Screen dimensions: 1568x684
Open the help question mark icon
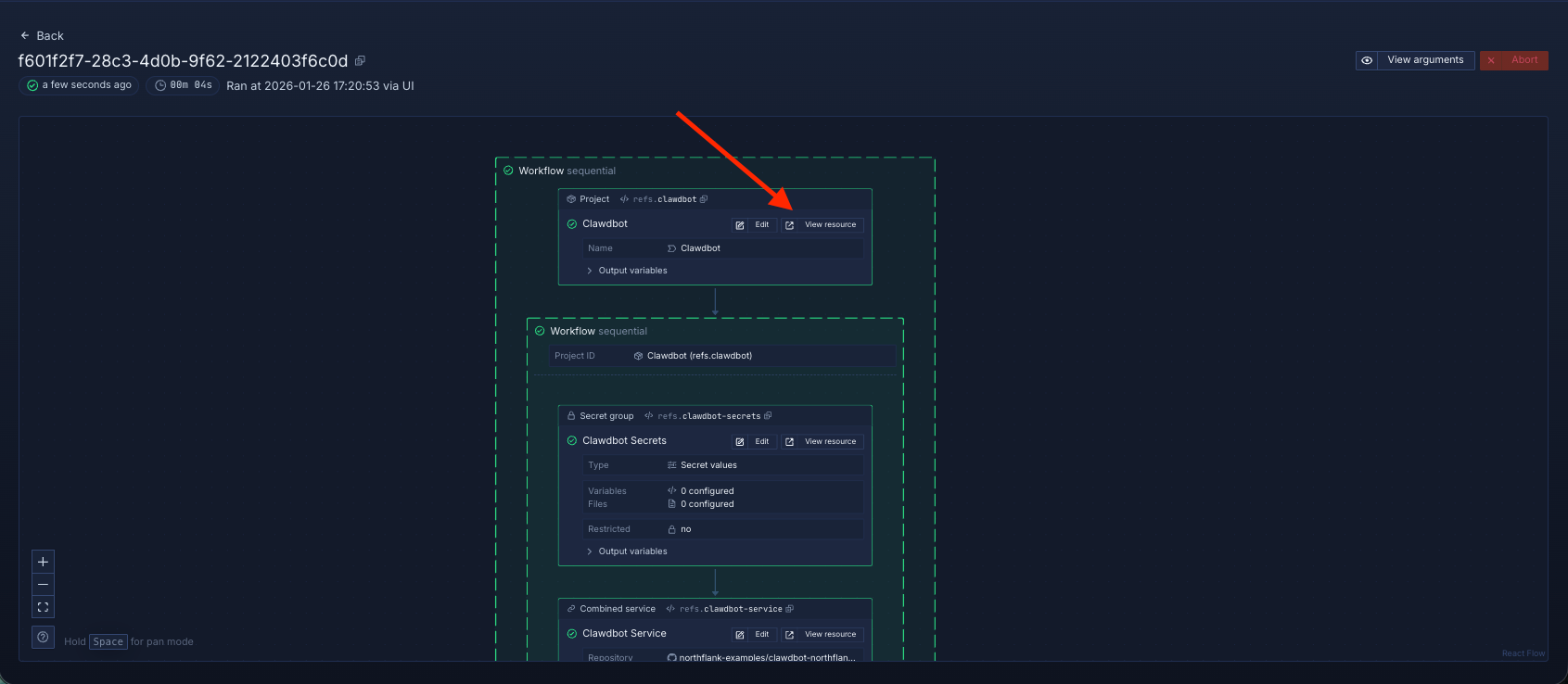pos(43,638)
